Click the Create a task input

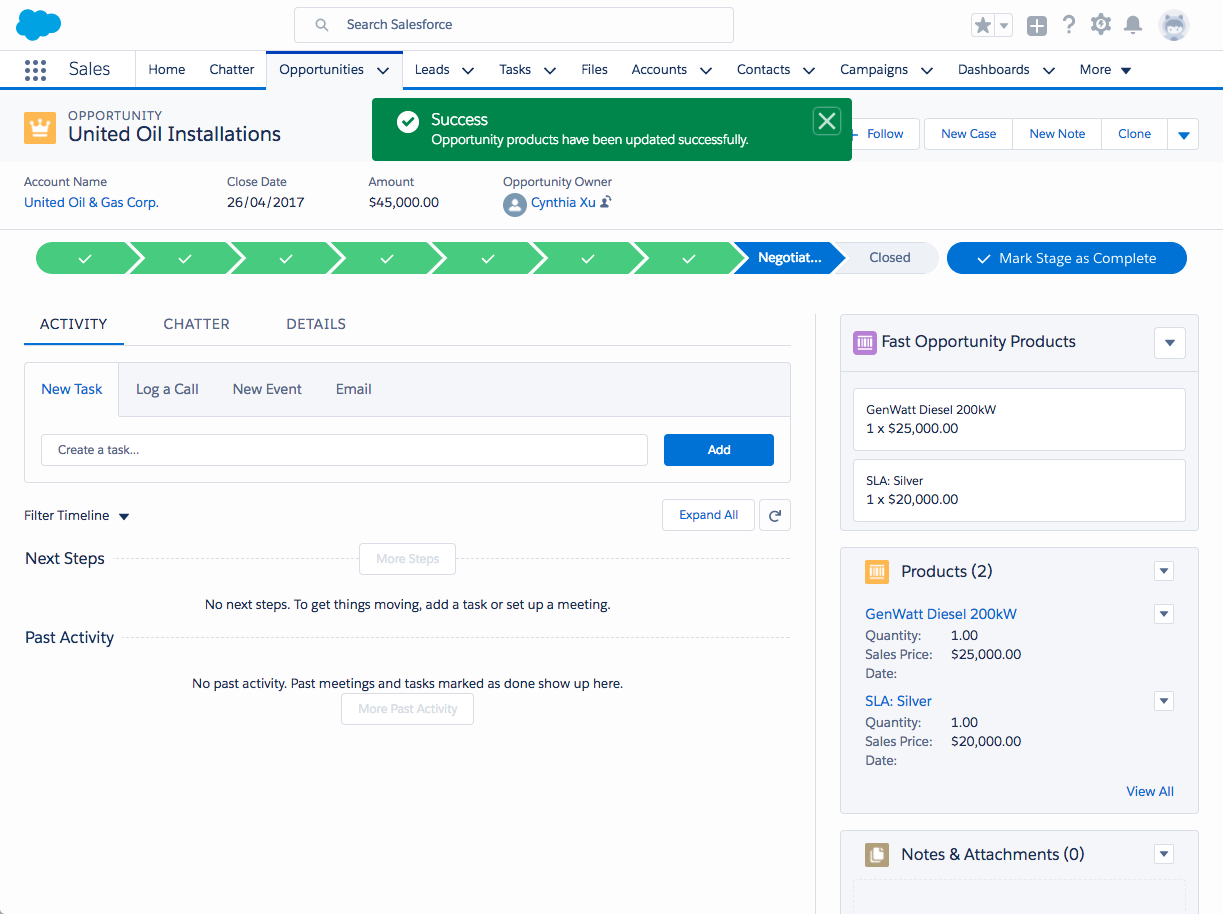(x=345, y=450)
